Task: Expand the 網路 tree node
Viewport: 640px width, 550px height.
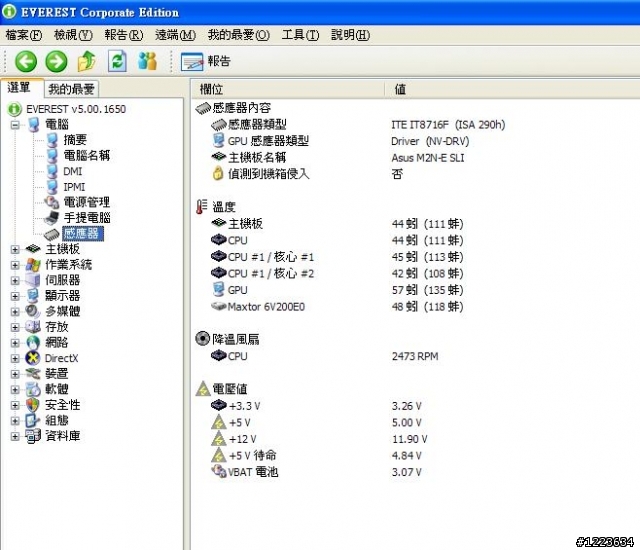Action: pyautogui.click(x=15, y=343)
